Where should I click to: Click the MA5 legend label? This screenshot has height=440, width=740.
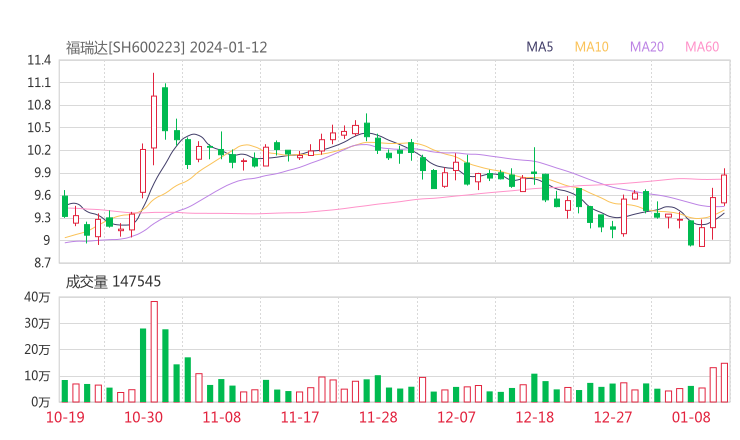539,47
